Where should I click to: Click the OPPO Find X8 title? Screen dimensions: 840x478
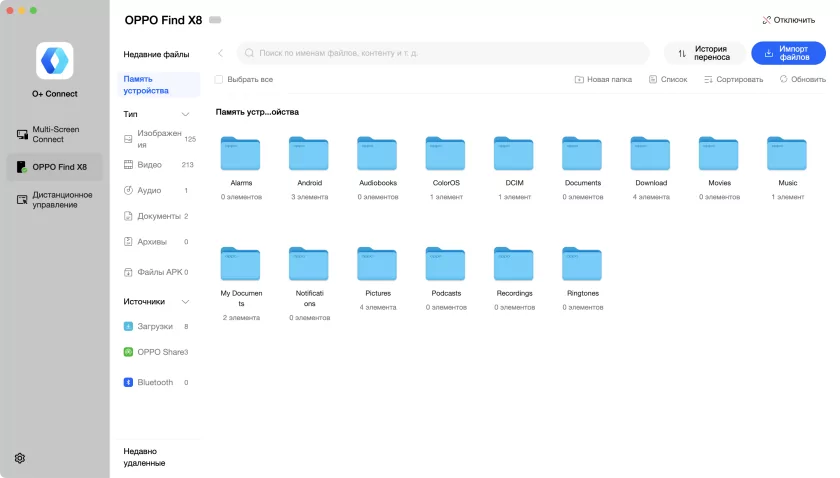click(x=163, y=20)
